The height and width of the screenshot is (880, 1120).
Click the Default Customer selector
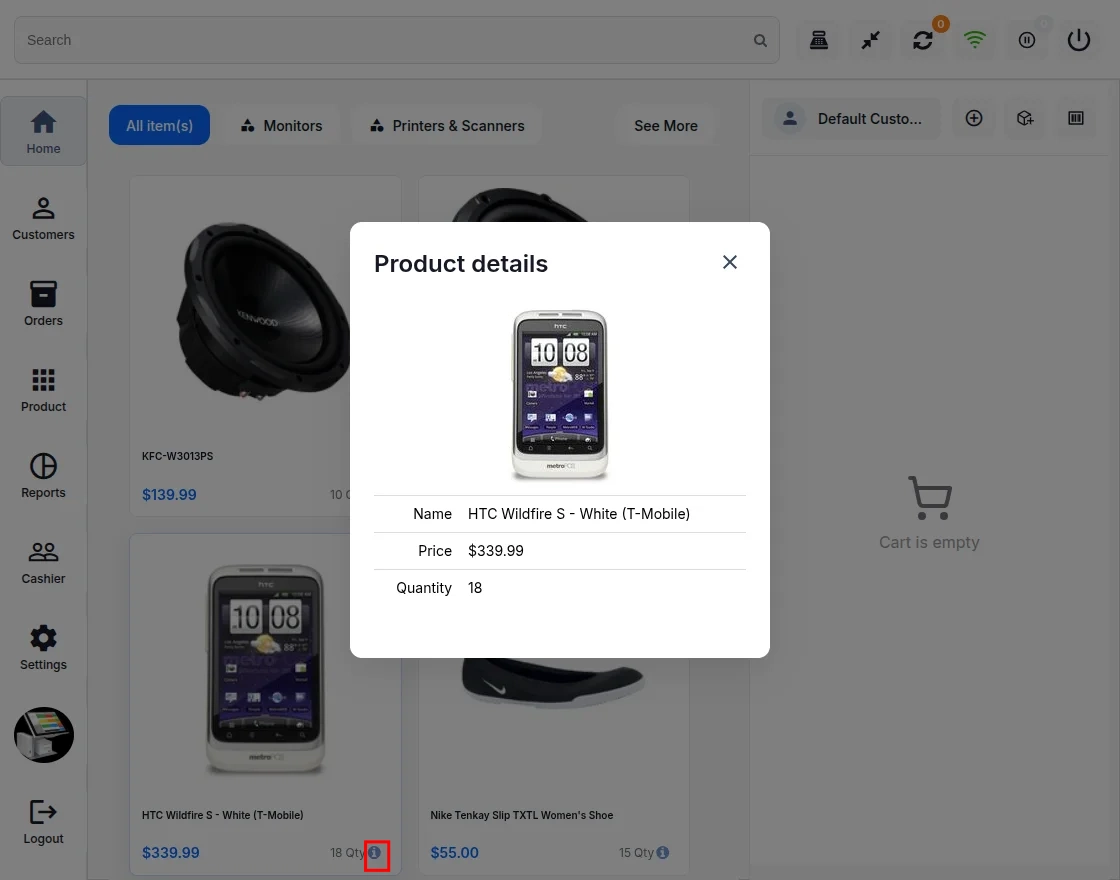point(851,119)
